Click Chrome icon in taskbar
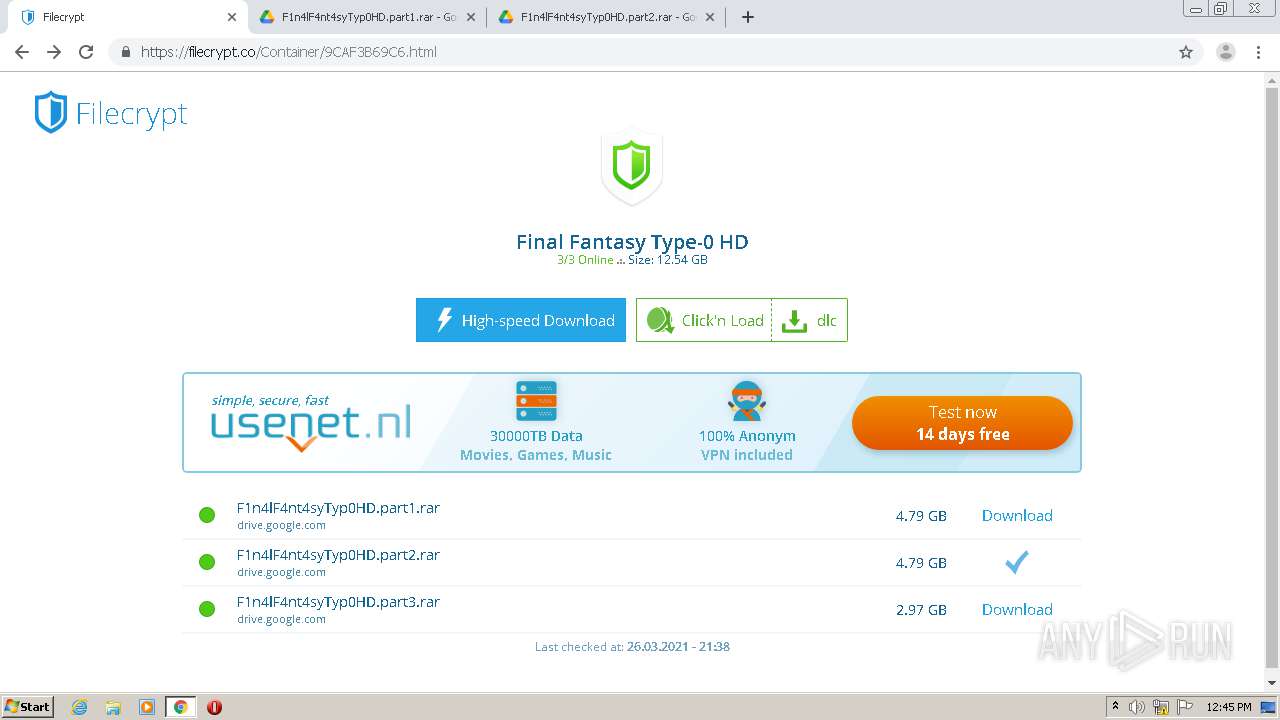The image size is (1280, 720). point(181,707)
